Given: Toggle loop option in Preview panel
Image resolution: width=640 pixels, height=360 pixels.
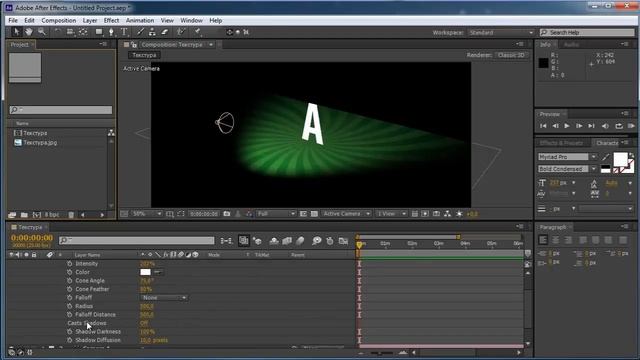Looking at the screenshot, I should click(x=619, y=126).
